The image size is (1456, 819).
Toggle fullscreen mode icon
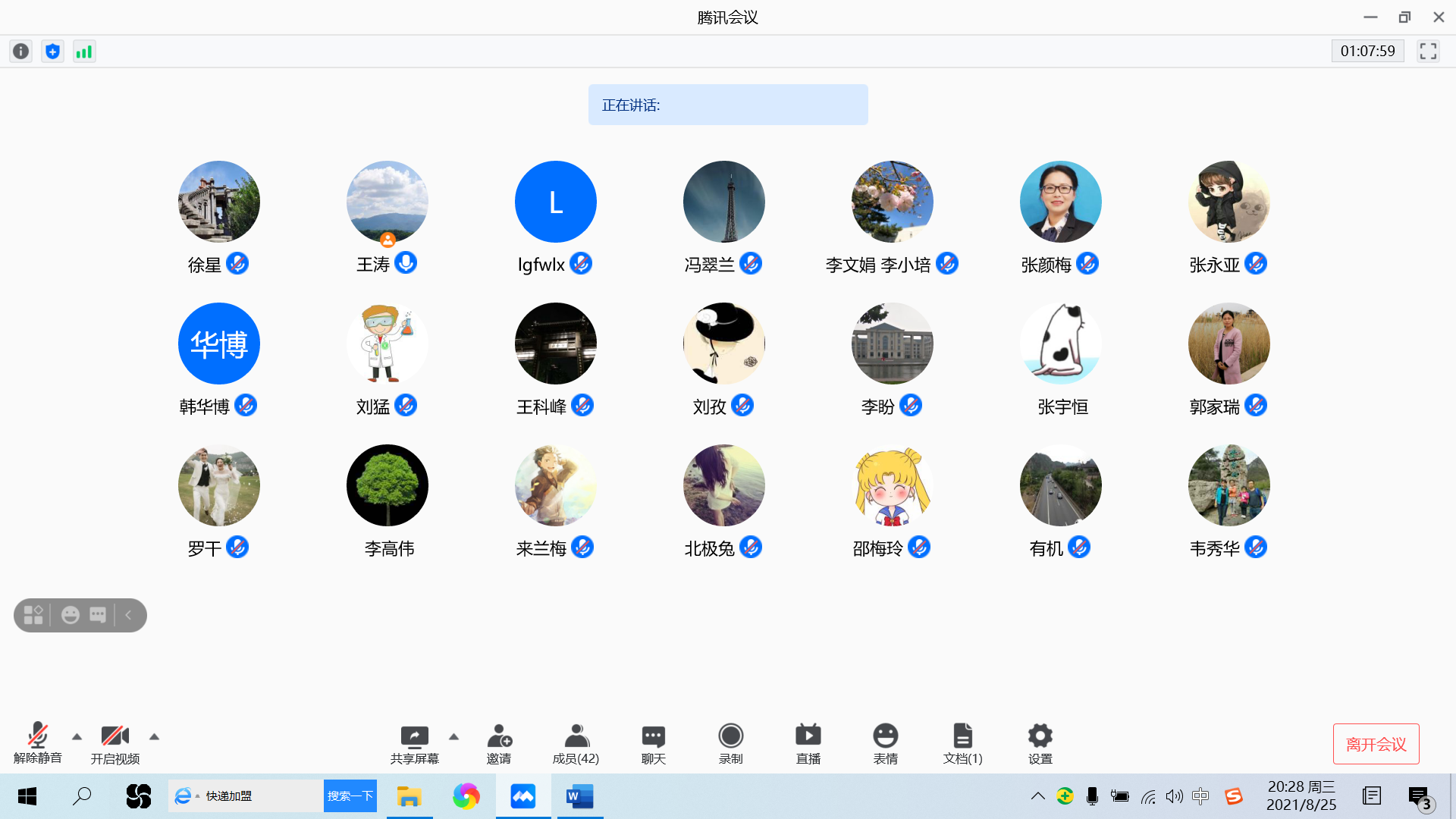coord(1428,51)
